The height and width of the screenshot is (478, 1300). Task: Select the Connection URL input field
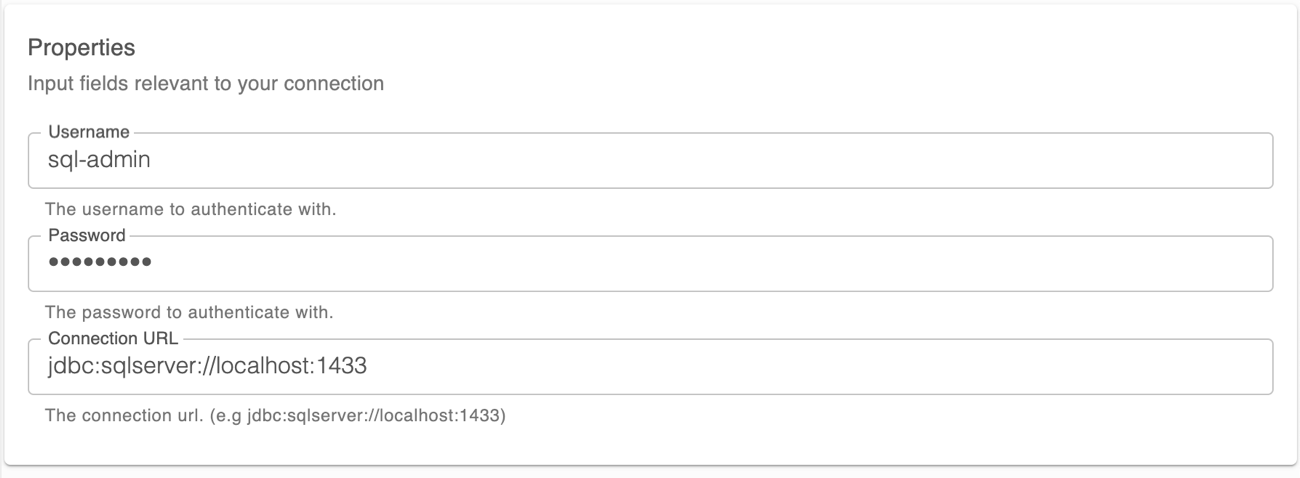click(650, 366)
